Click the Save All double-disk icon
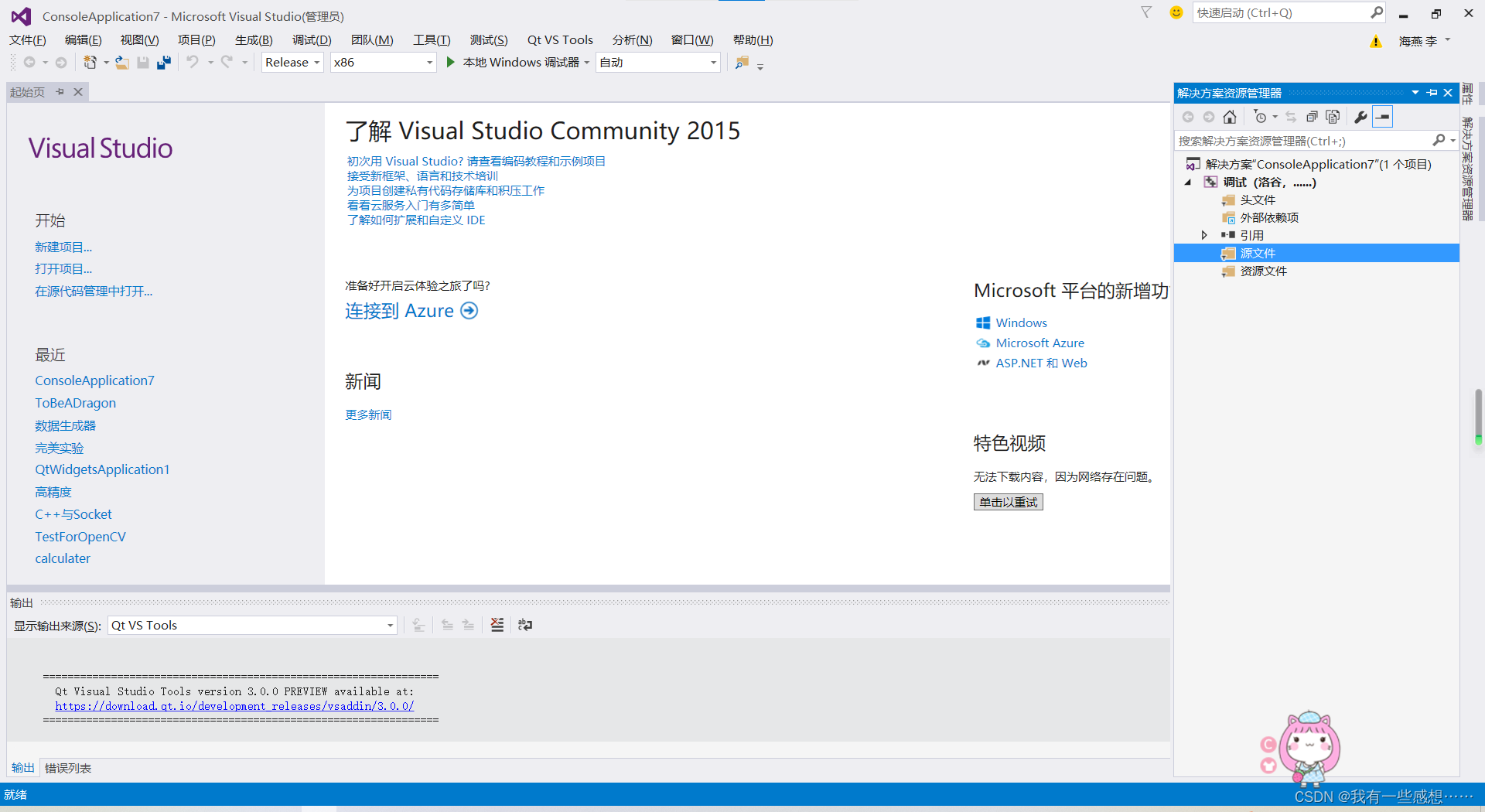 pyautogui.click(x=164, y=63)
